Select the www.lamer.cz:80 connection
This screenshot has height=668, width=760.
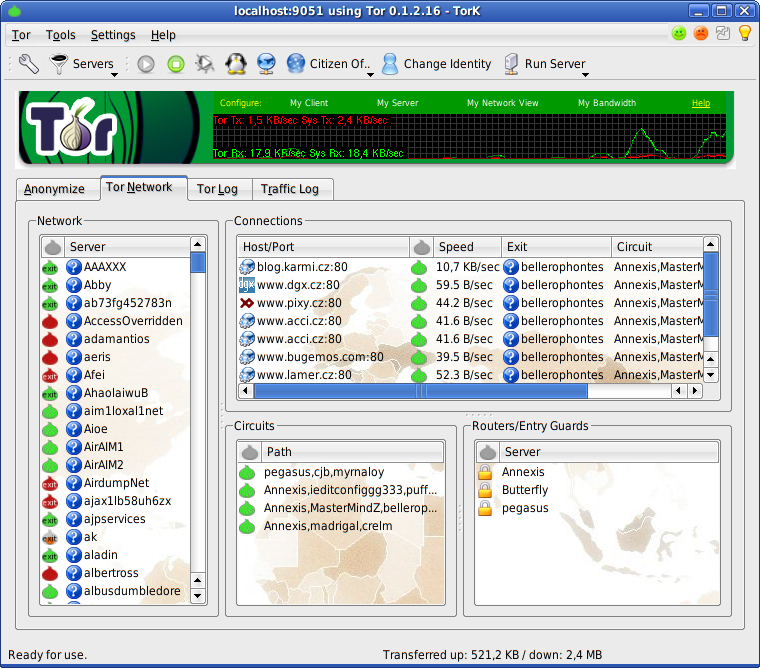point(470,375)
